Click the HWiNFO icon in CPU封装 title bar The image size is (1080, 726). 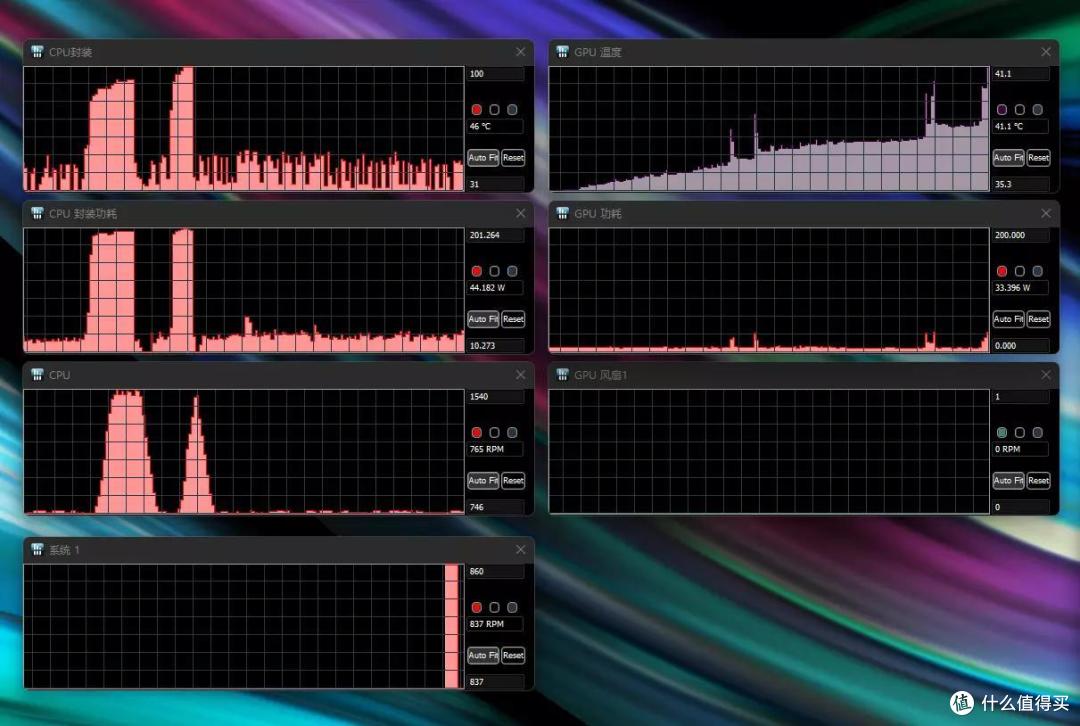(37, 52)
